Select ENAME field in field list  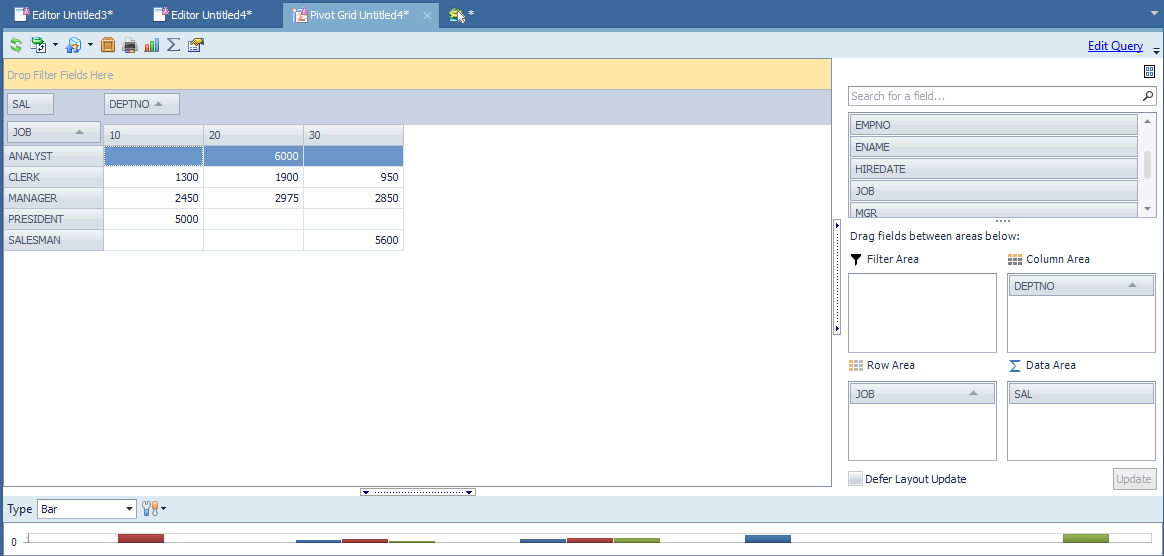(x=994, y=147)
